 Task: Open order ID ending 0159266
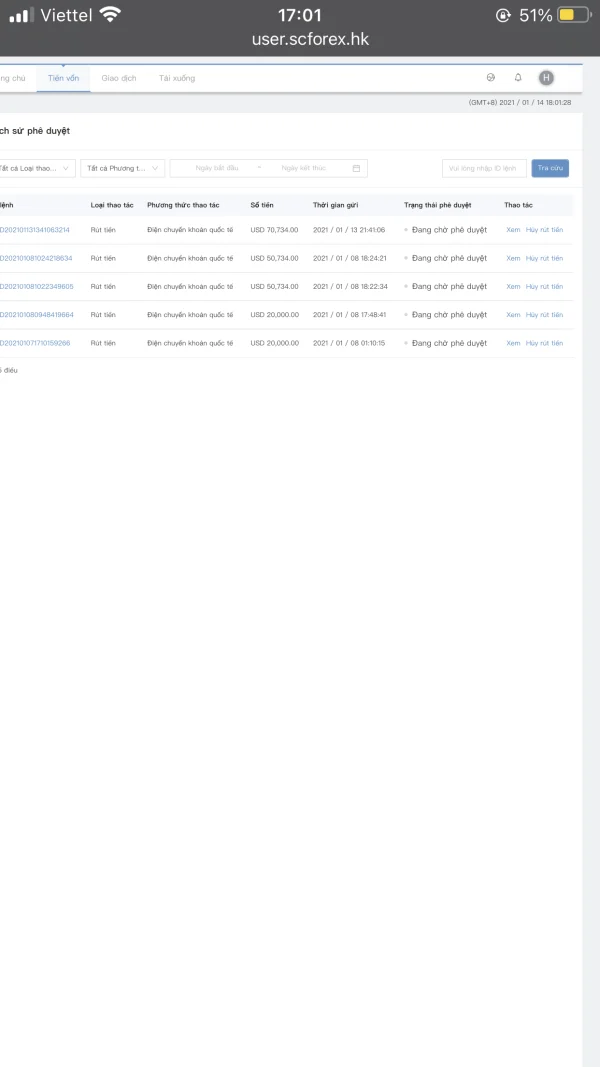pyautogui.click(x=34, y=343)
